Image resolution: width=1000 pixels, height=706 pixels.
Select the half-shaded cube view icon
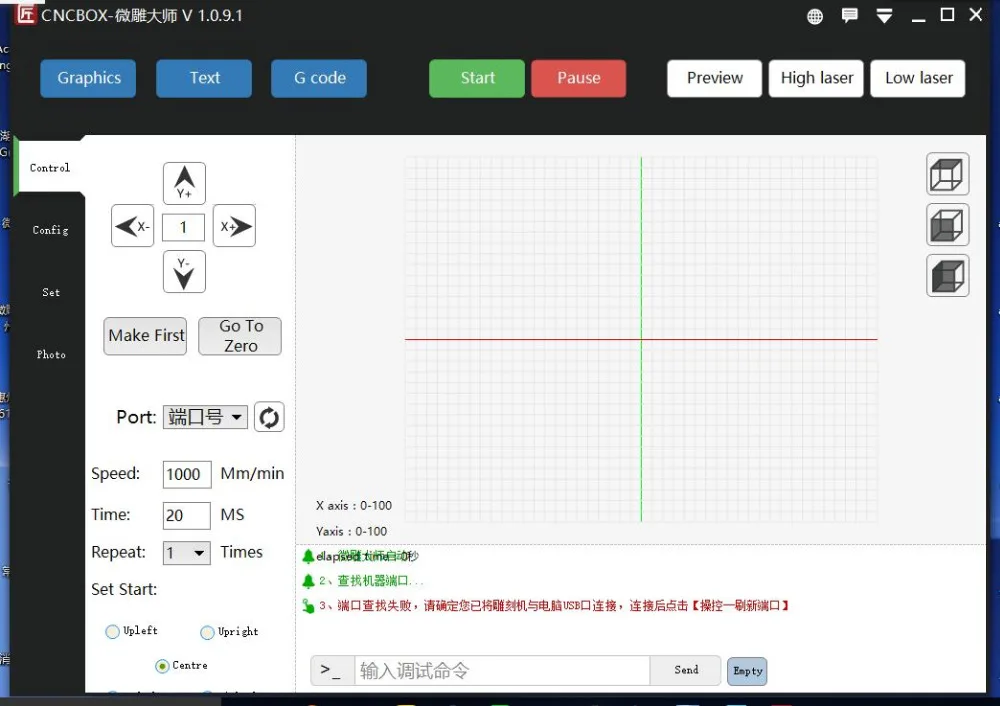point(948,224)
